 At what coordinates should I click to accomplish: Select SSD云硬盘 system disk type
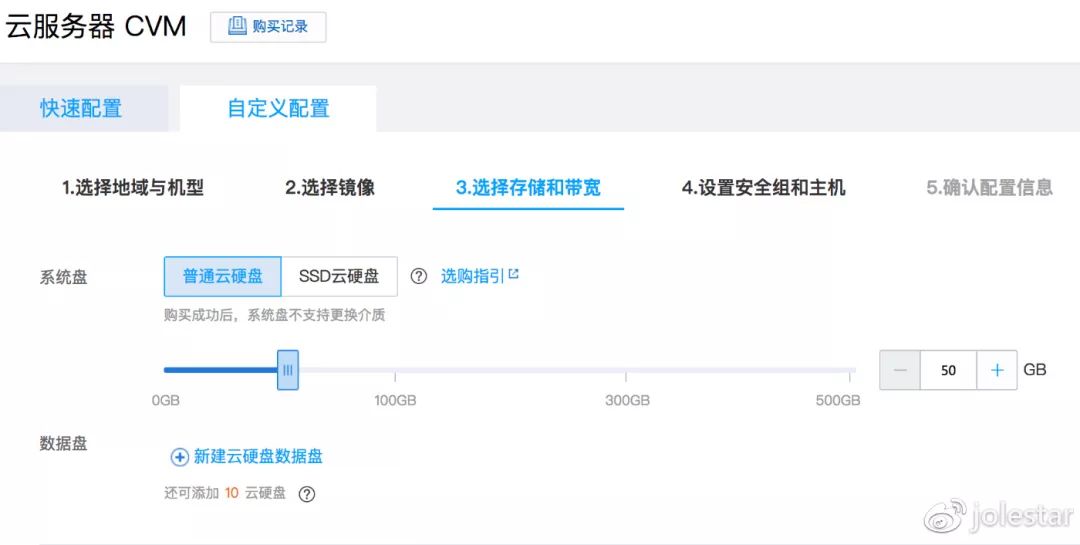click(339, 276)
